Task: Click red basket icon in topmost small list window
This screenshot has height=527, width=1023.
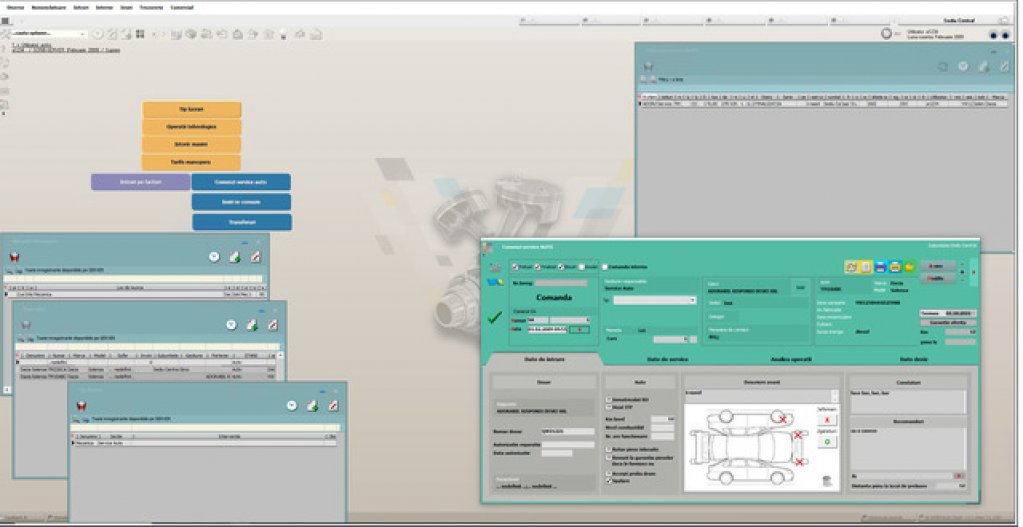Action: (14, 257)
